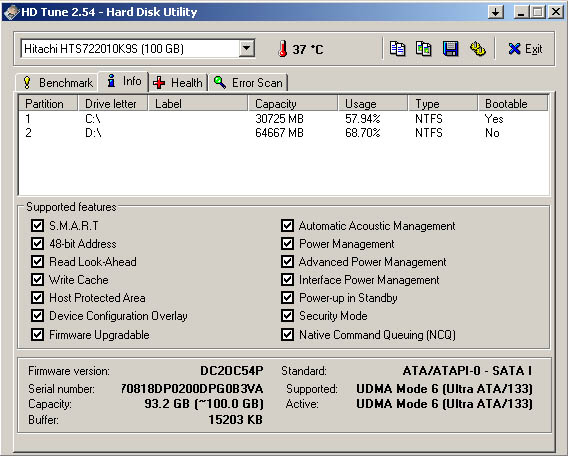This screenshot has width=568, height=456.
Task: Click the thermometer temperature icon
Action: tap(283, 49)
